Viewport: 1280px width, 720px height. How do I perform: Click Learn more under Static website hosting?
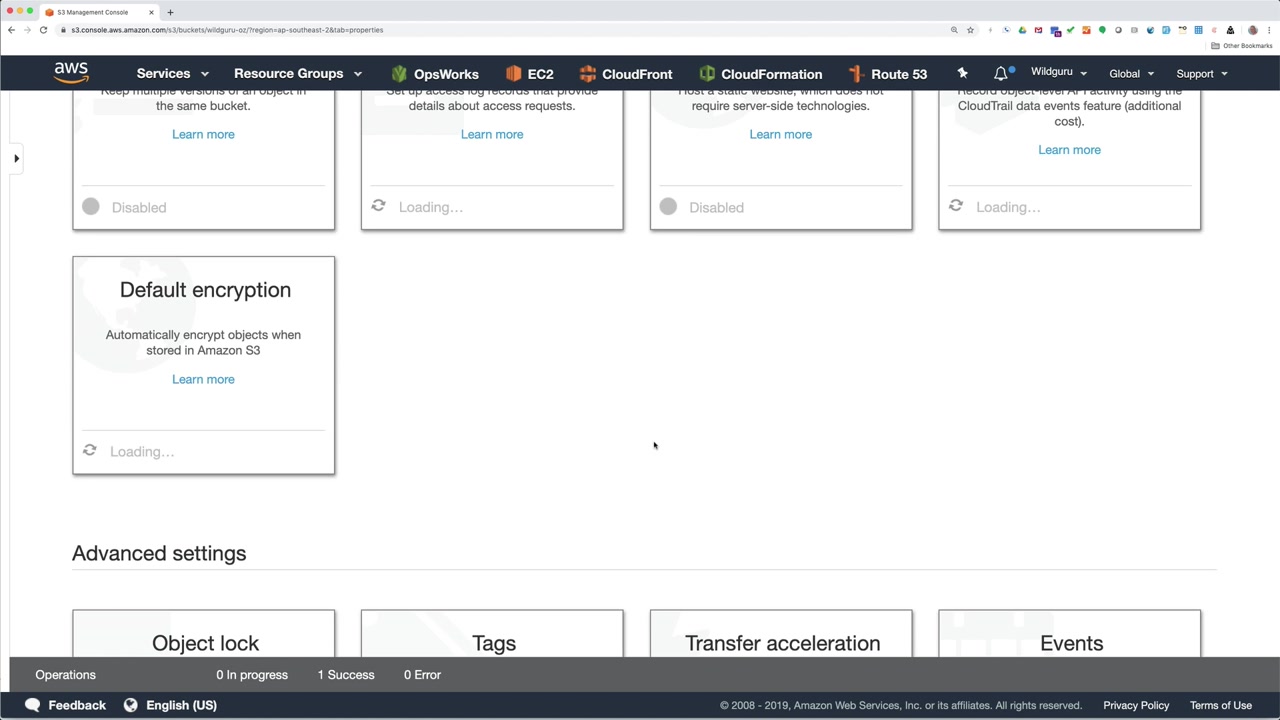781,134
